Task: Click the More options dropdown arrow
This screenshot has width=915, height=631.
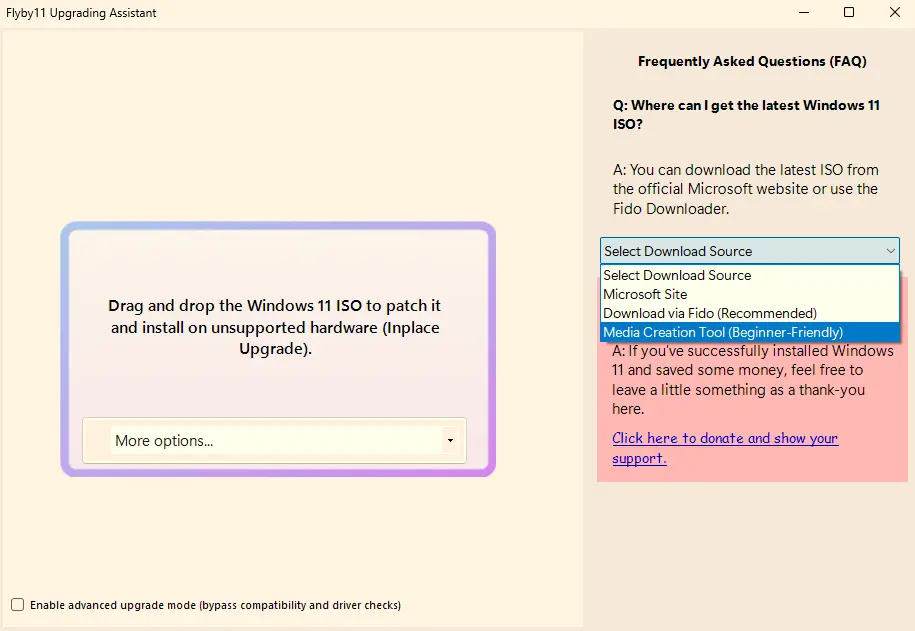Action: click(450, 441)
